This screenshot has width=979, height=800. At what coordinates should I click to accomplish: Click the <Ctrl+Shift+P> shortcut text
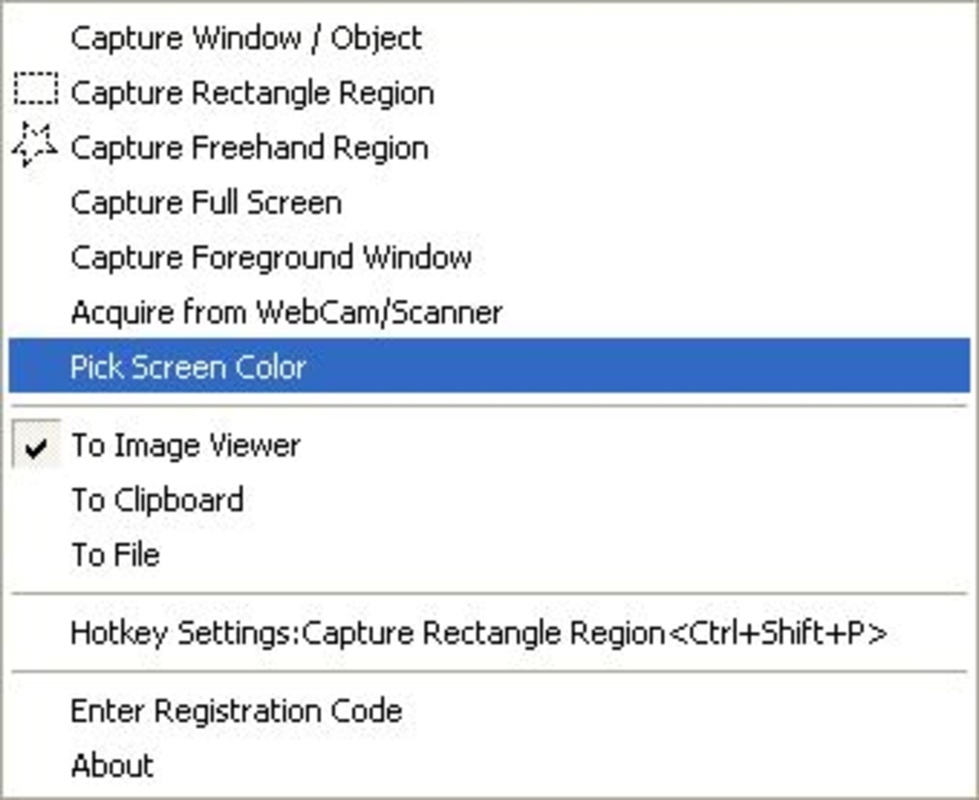[x=776, y=634]
